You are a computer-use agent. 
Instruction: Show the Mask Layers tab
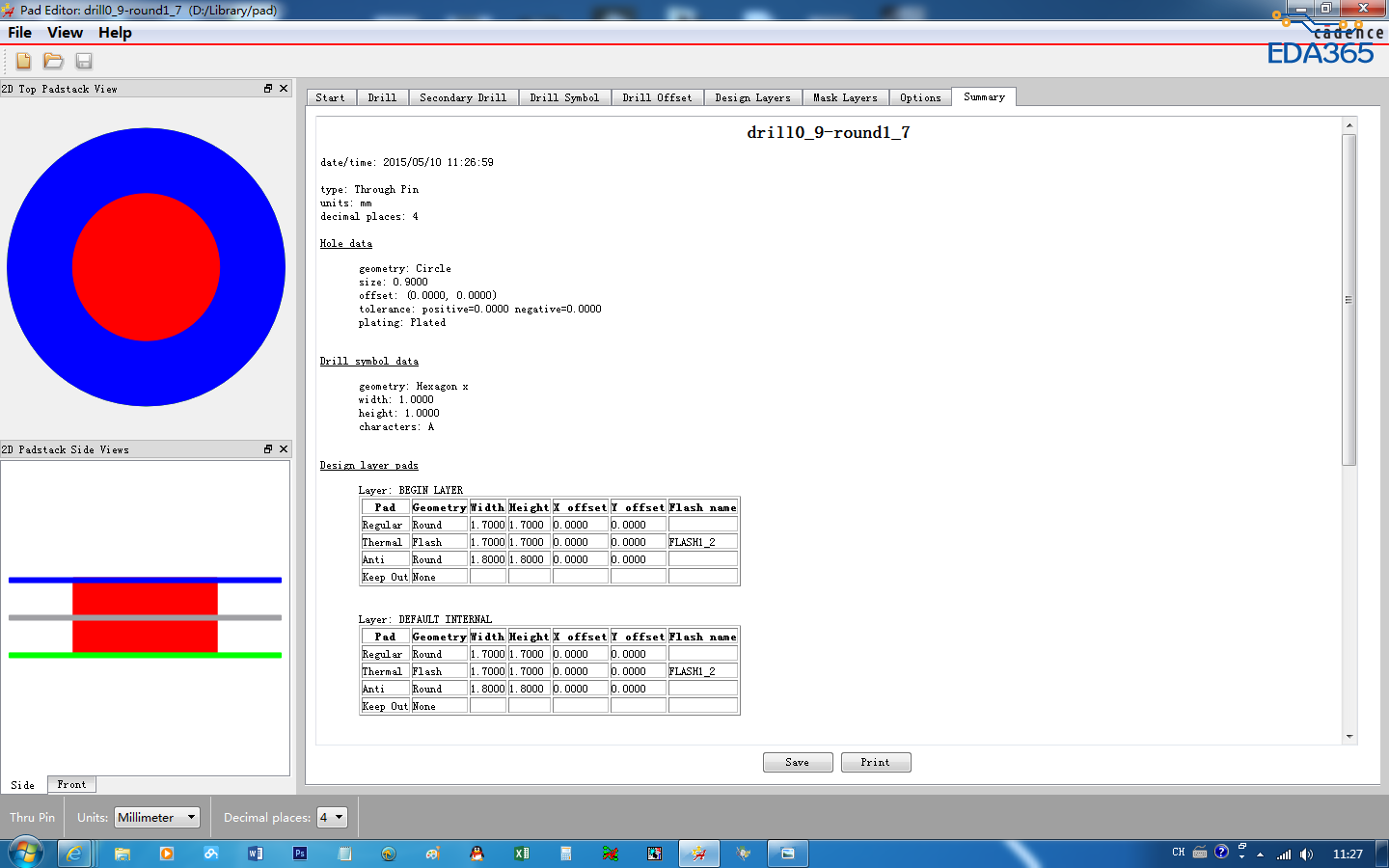(x=845, y=97)
